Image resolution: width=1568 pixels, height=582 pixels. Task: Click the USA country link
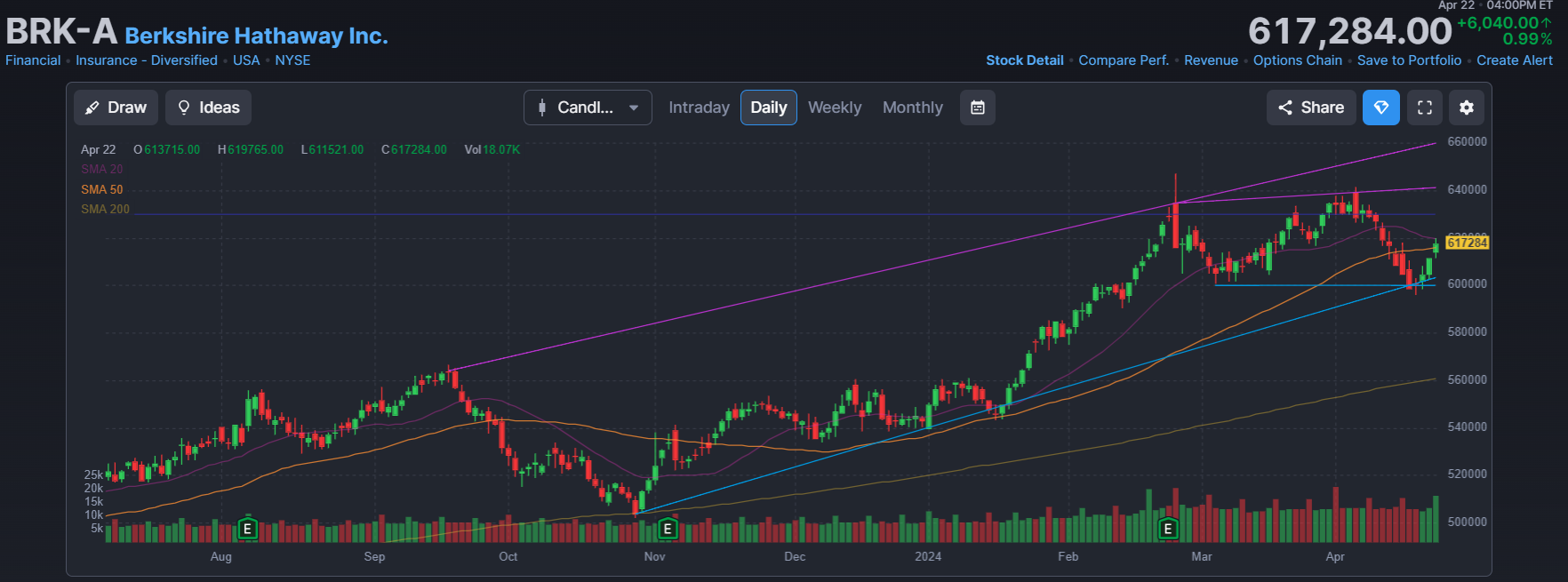[x=246, y=60]
